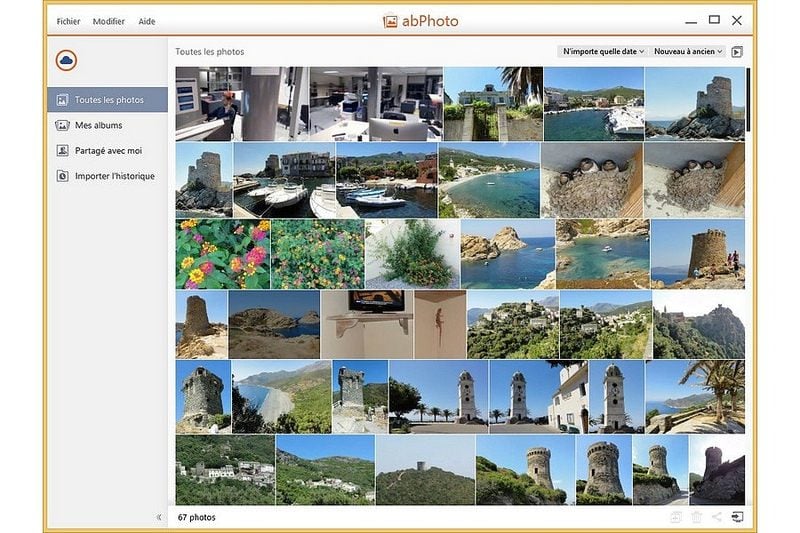Open the N'importe quelle date dropdown
The image size is (800, 533).
603,51
